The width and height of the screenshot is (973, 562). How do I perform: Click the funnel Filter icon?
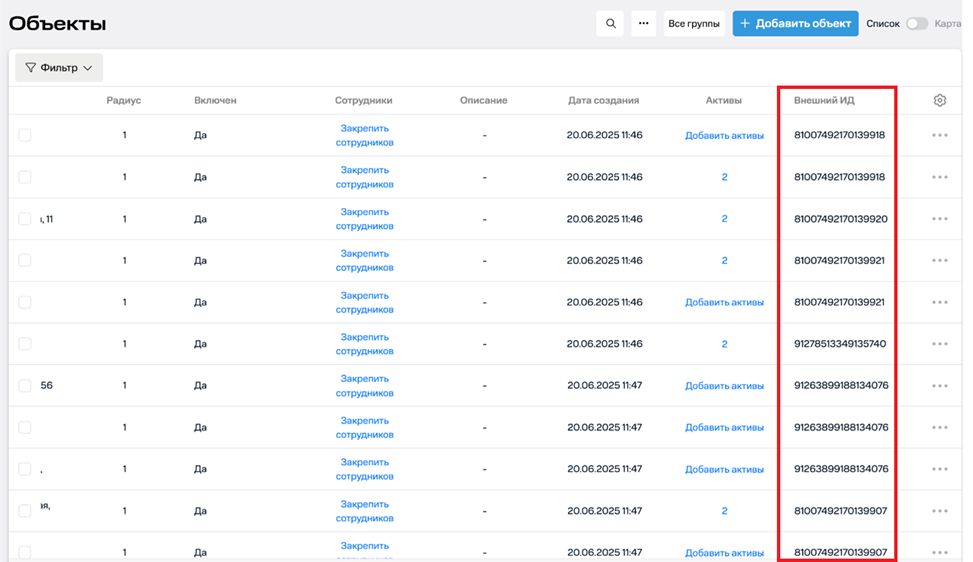pos(30,68)
